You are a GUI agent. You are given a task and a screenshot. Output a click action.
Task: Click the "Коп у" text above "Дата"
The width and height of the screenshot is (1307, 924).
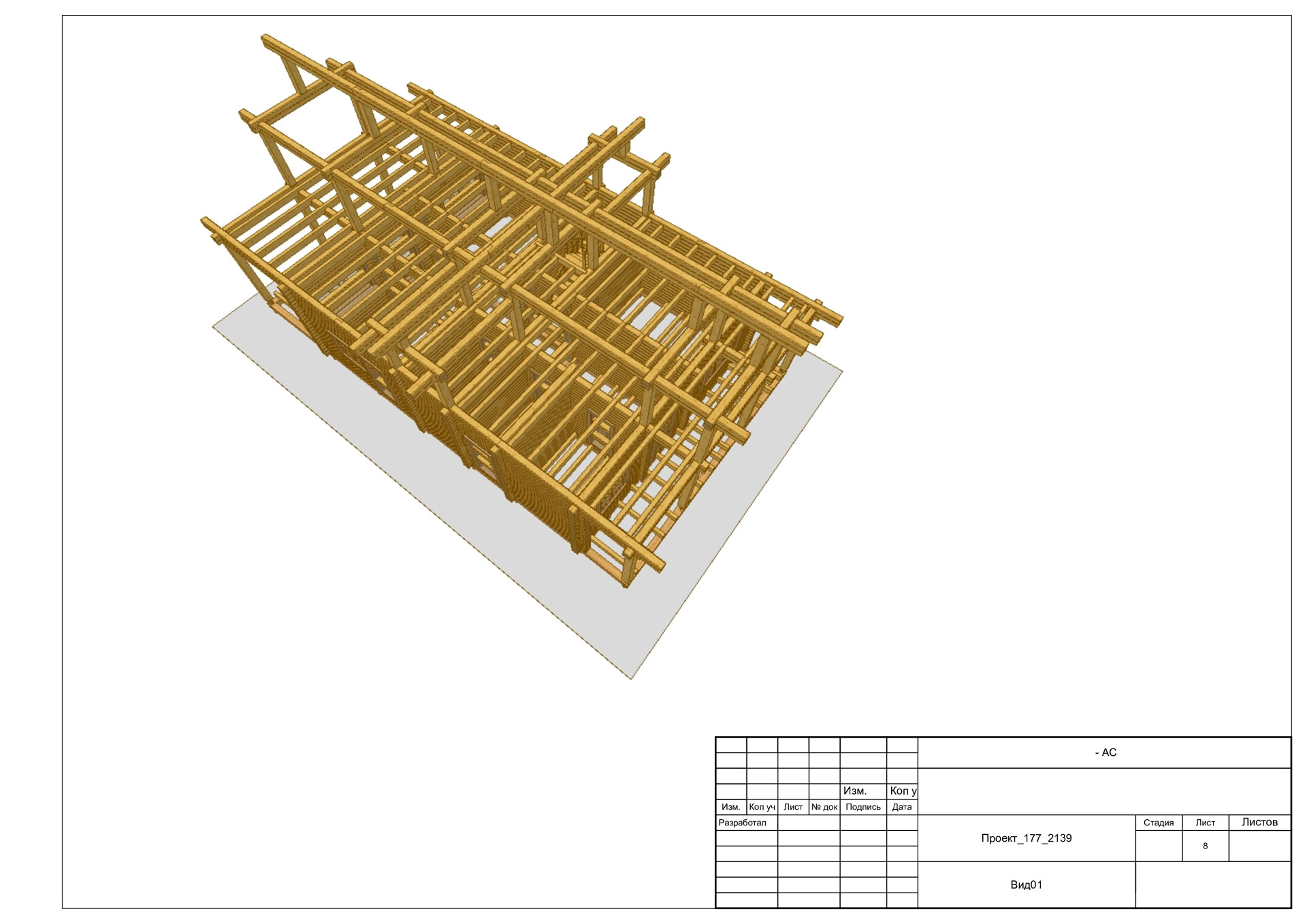pyautogui.click(x=903, y=791)
